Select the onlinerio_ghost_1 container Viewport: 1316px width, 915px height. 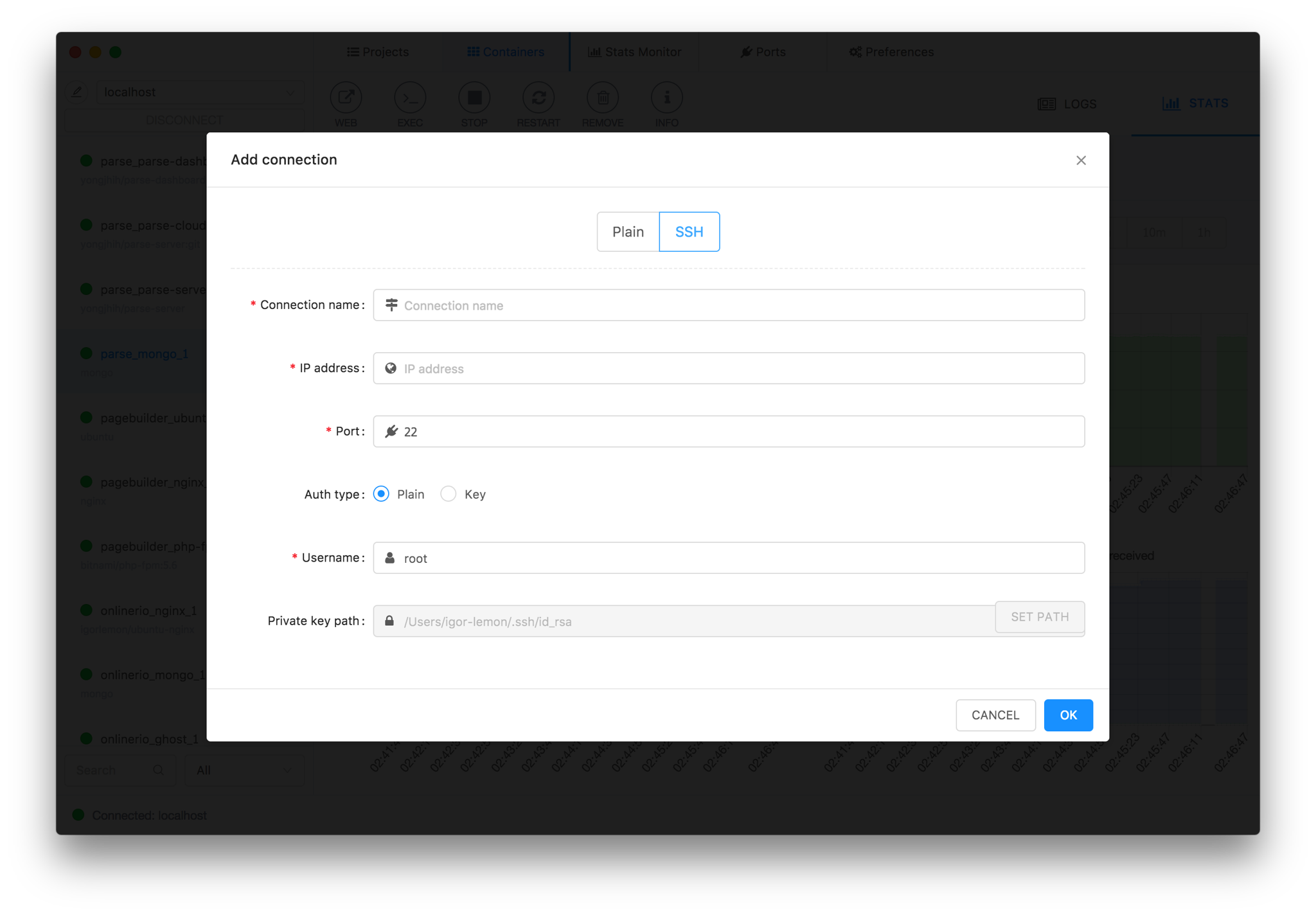(x=150, y=739)
